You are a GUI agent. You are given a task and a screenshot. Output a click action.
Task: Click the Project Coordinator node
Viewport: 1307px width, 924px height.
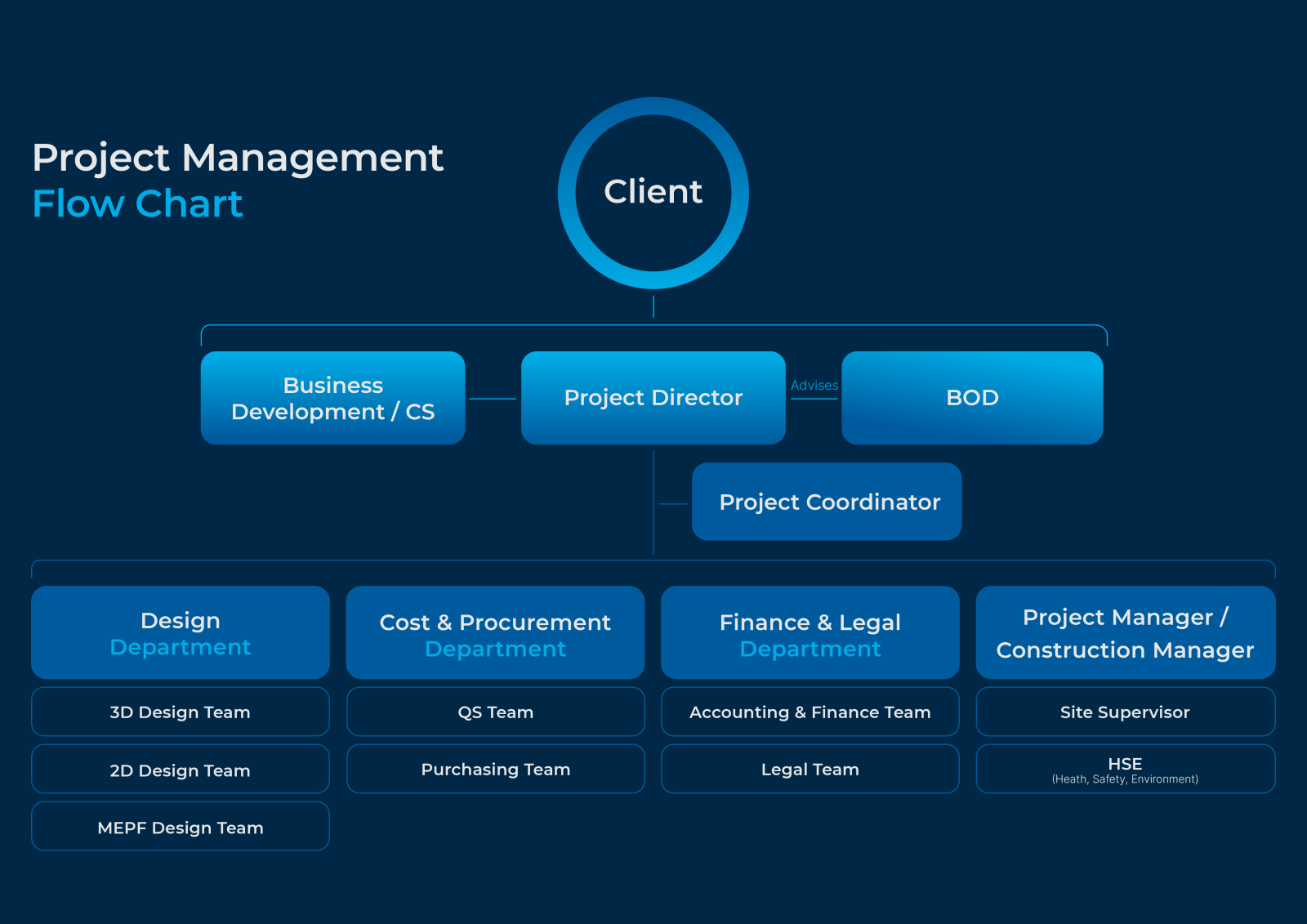(827, 502)
